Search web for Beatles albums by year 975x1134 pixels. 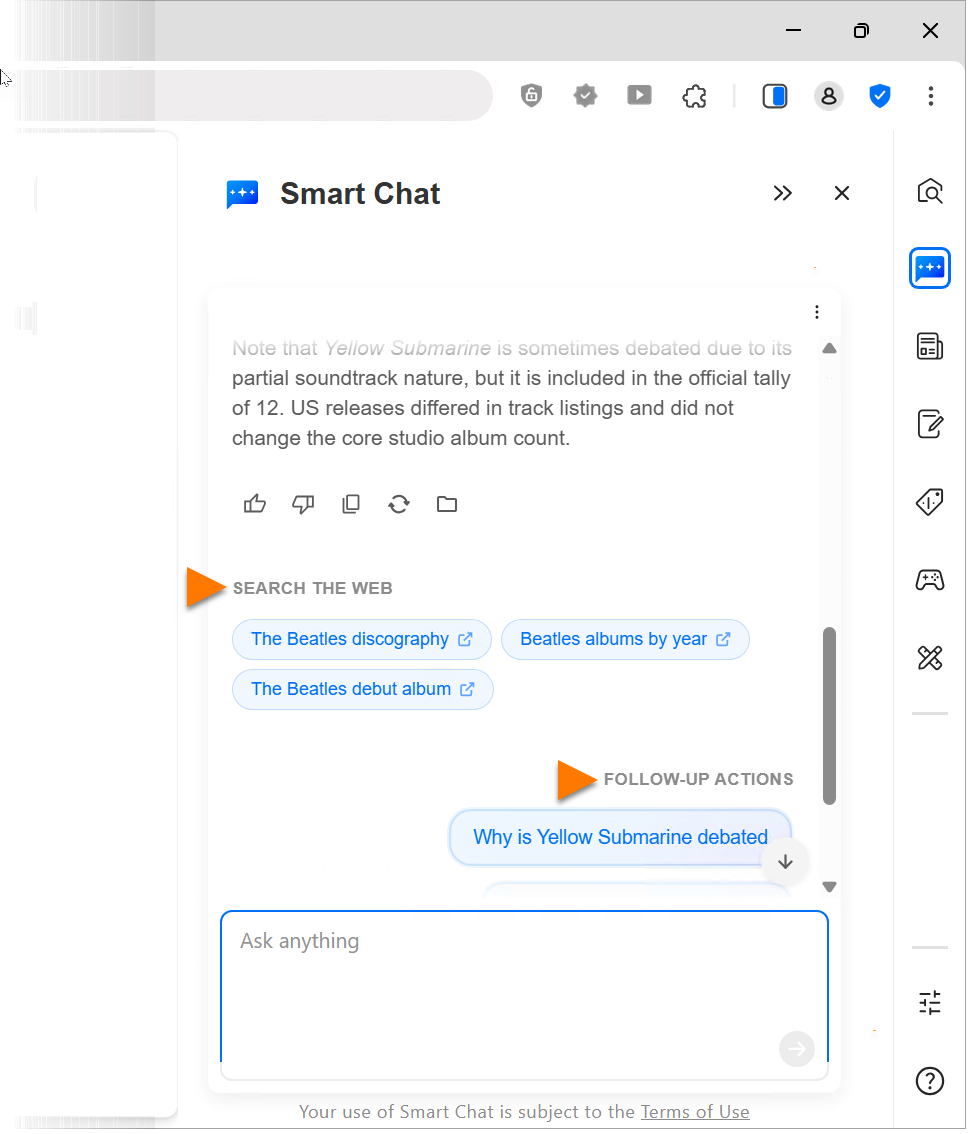coord(625,639)
